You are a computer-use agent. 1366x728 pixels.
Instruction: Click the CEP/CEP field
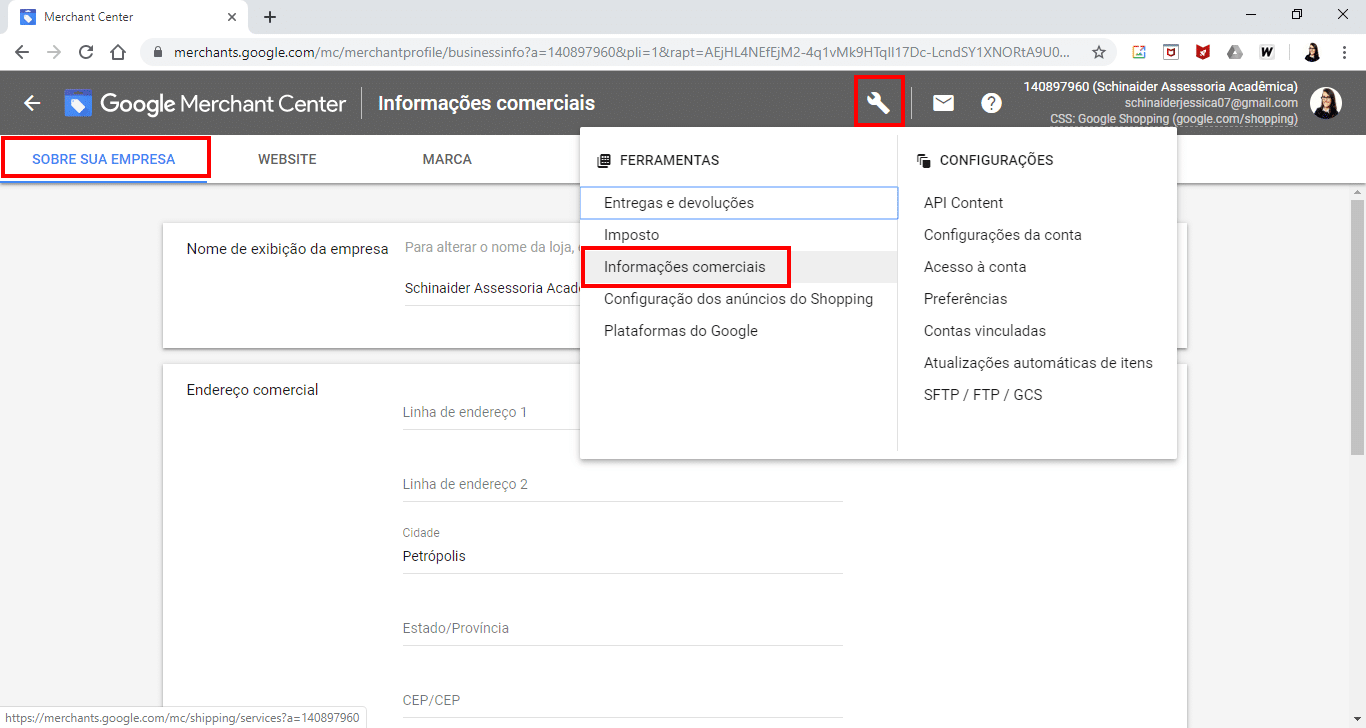(622, 700)
